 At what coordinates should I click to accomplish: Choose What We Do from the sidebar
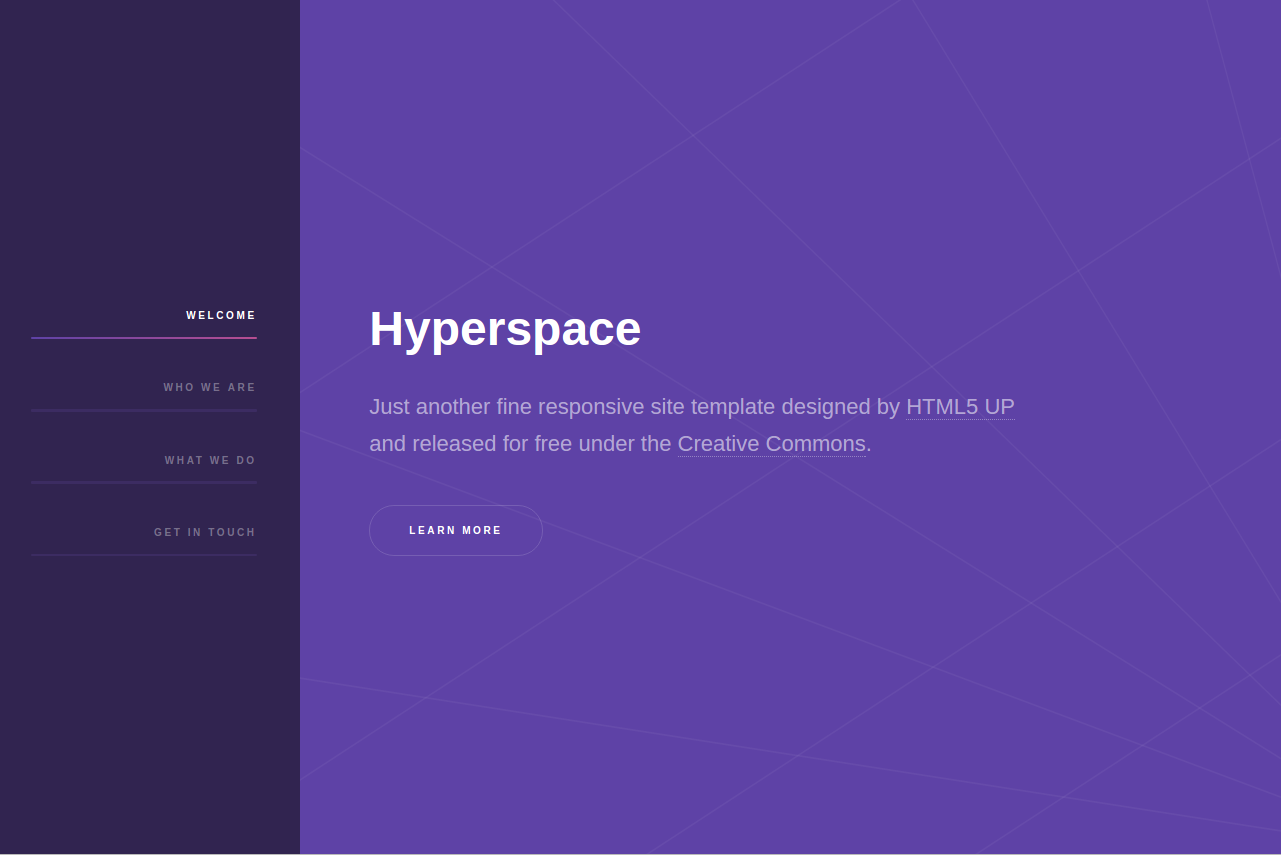point(210,460)
